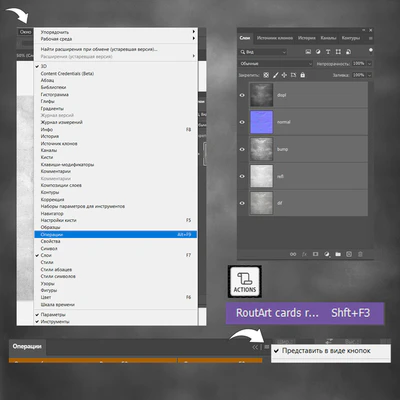Hide the dif layer

click(242, 203)
